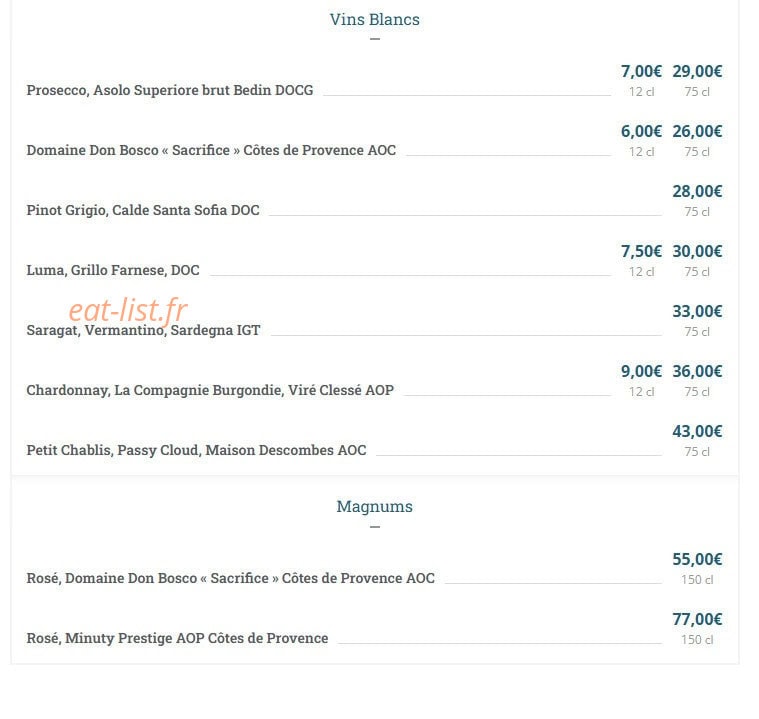The height and width of the screenshot is (719, 759).
Task: Select Prosecco, Asolo Superiore brut Bedin DOCG
Action: (170, 90)
